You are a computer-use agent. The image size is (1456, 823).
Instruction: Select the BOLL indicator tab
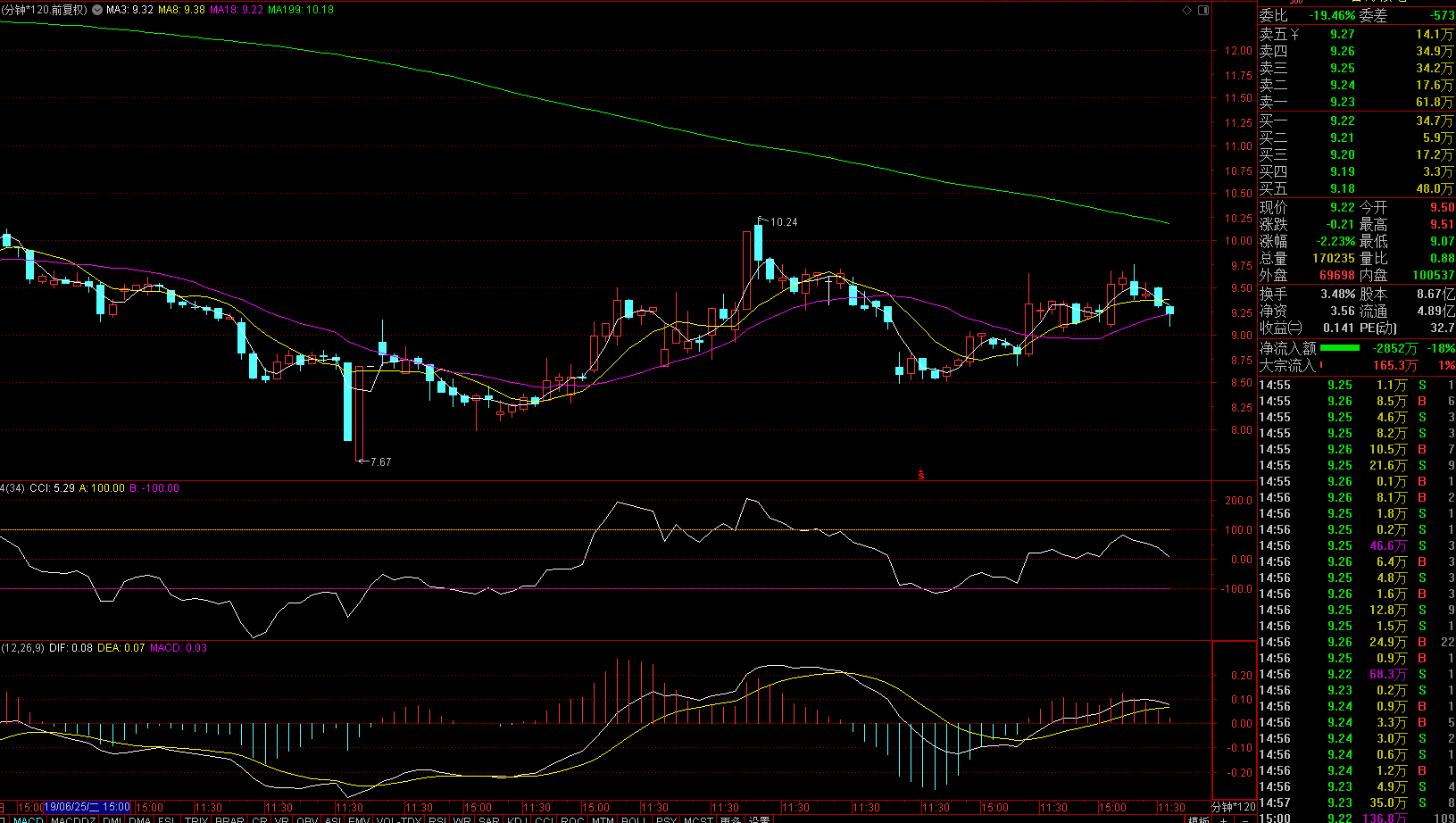pos(633,819)
